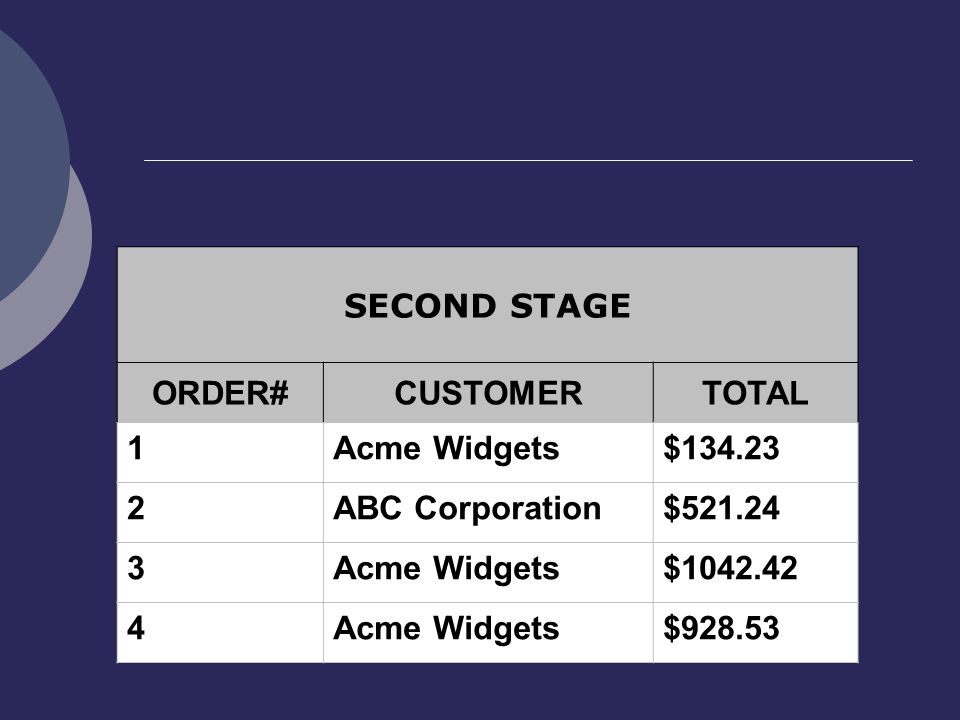
Task: Select the CUSTOMER column header
Action: [x=488, y=392]
